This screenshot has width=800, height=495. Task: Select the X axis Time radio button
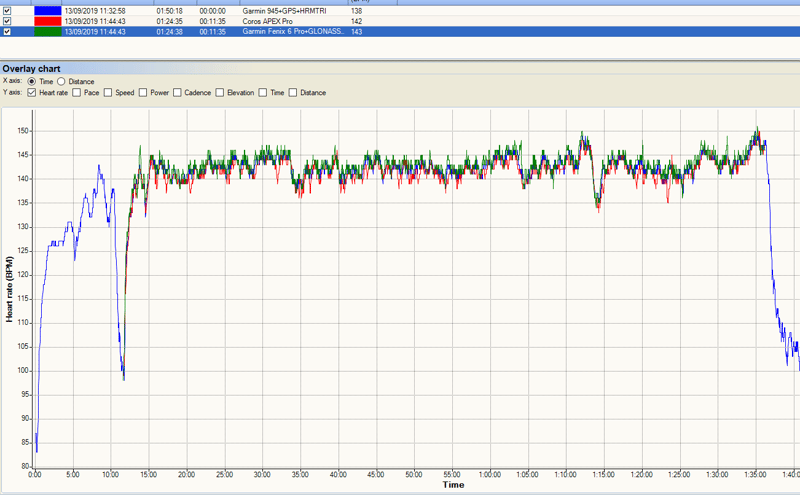click(x=32, y=81)
